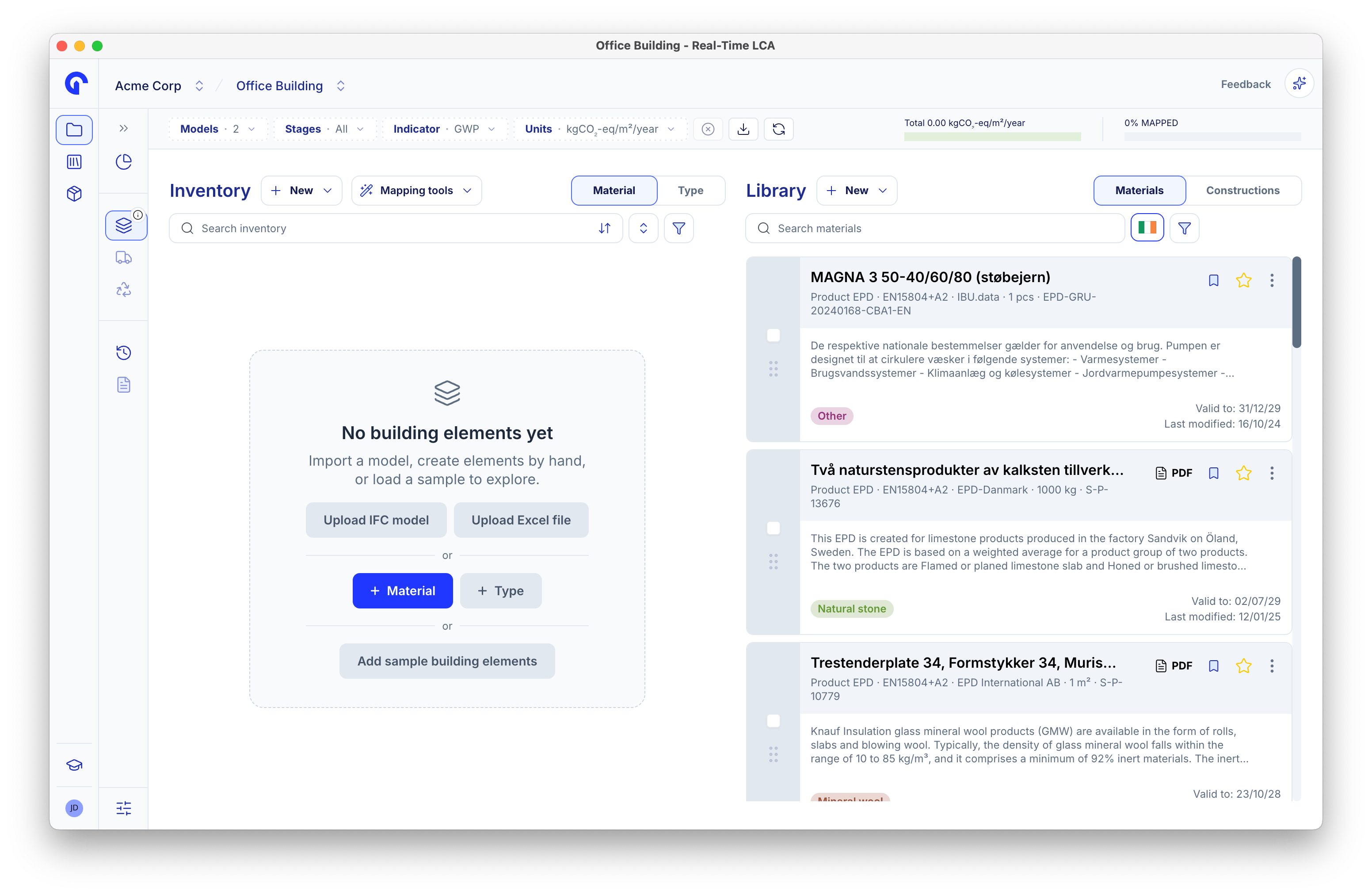Viewport: 1372px width, 895px height.
Task: Open the library books icon in sidebar
Action: click(74, 162)
